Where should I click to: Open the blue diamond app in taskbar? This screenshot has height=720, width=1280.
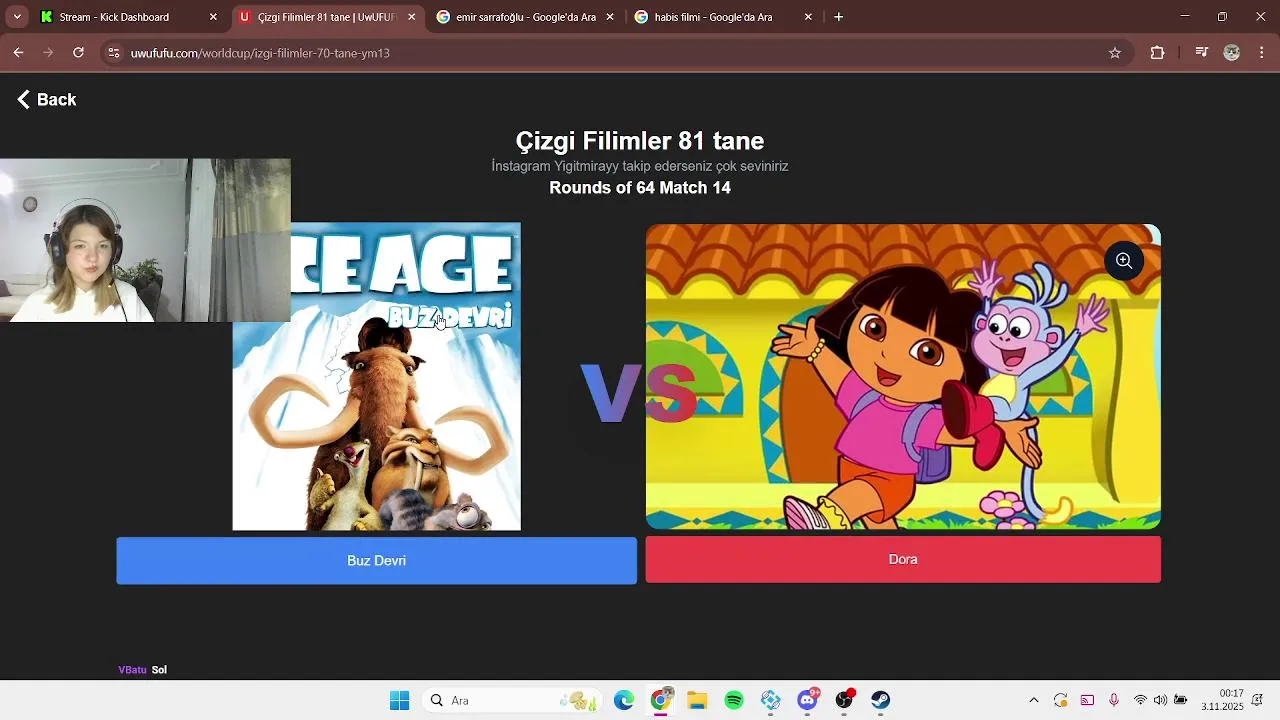(x=770, y=700)
